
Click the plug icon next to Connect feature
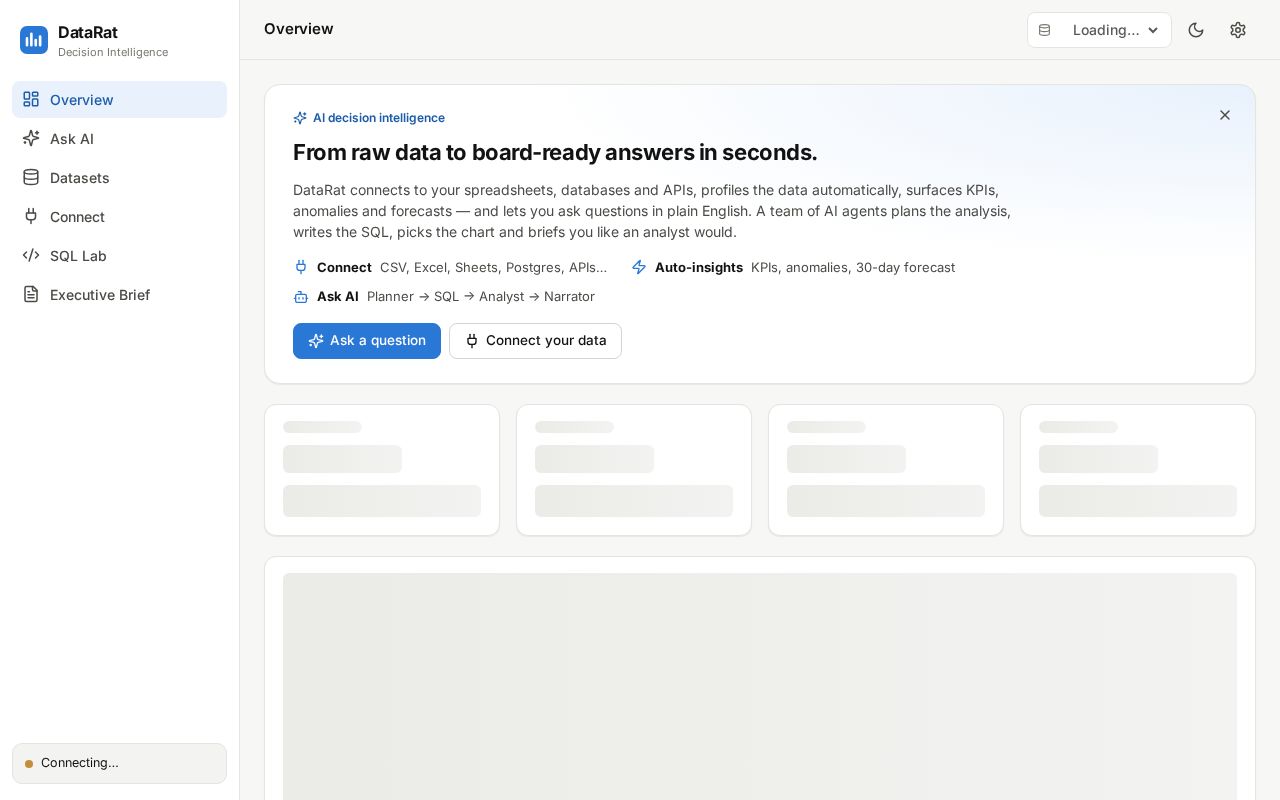pos(301,267)
